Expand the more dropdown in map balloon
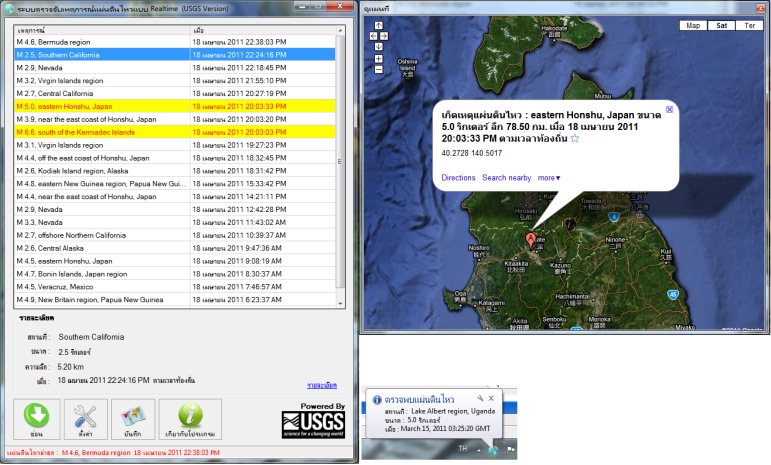 point(549,178)
